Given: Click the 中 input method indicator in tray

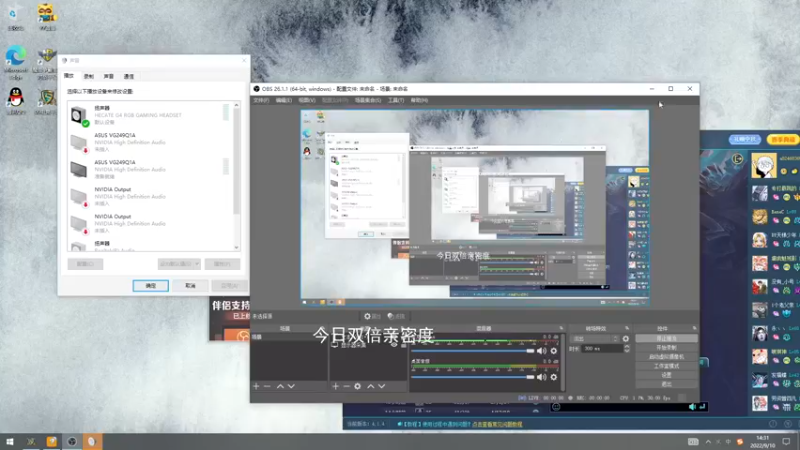Looking at the screenshot, I should (728, 441).
